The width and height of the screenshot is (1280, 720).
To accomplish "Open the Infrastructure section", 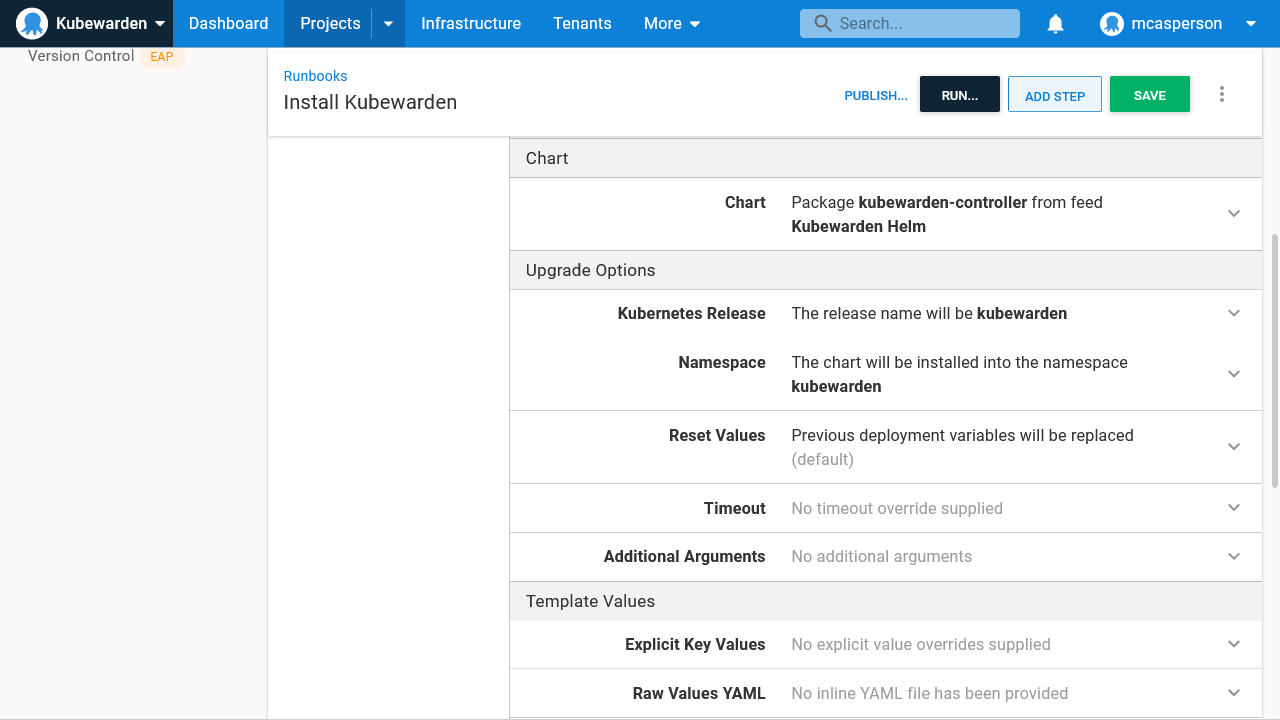I will pyautogui.click(x=471, y=23).
